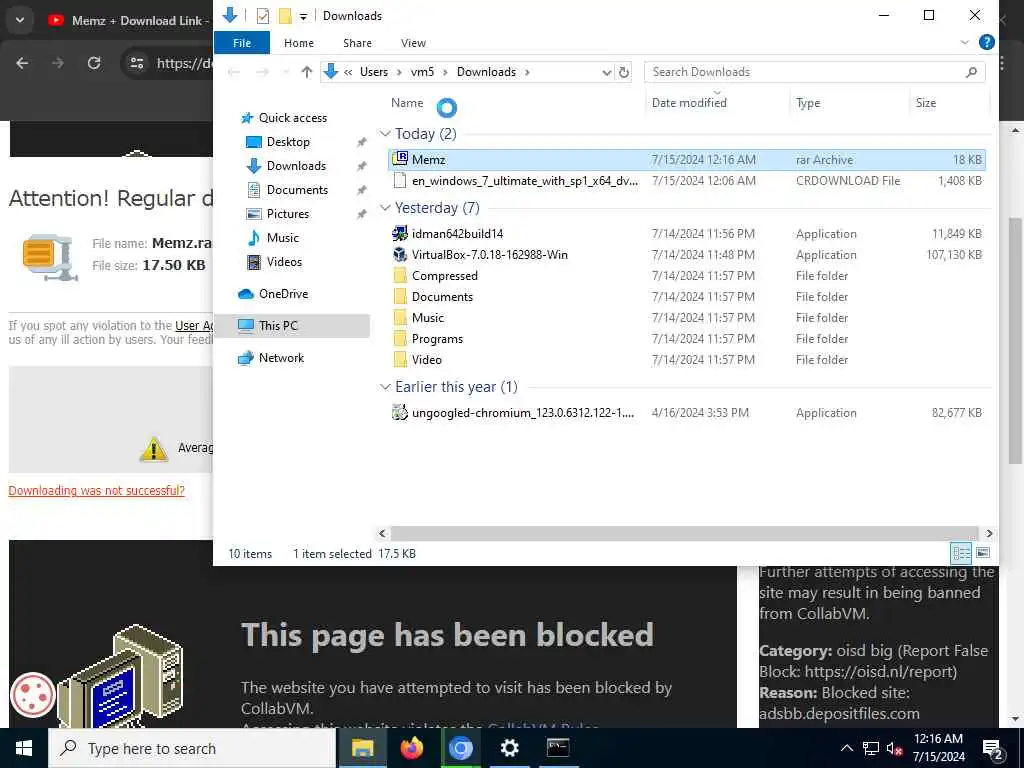Sort by the Name column header
This screenshot has width=1024, height=768.
407,103
